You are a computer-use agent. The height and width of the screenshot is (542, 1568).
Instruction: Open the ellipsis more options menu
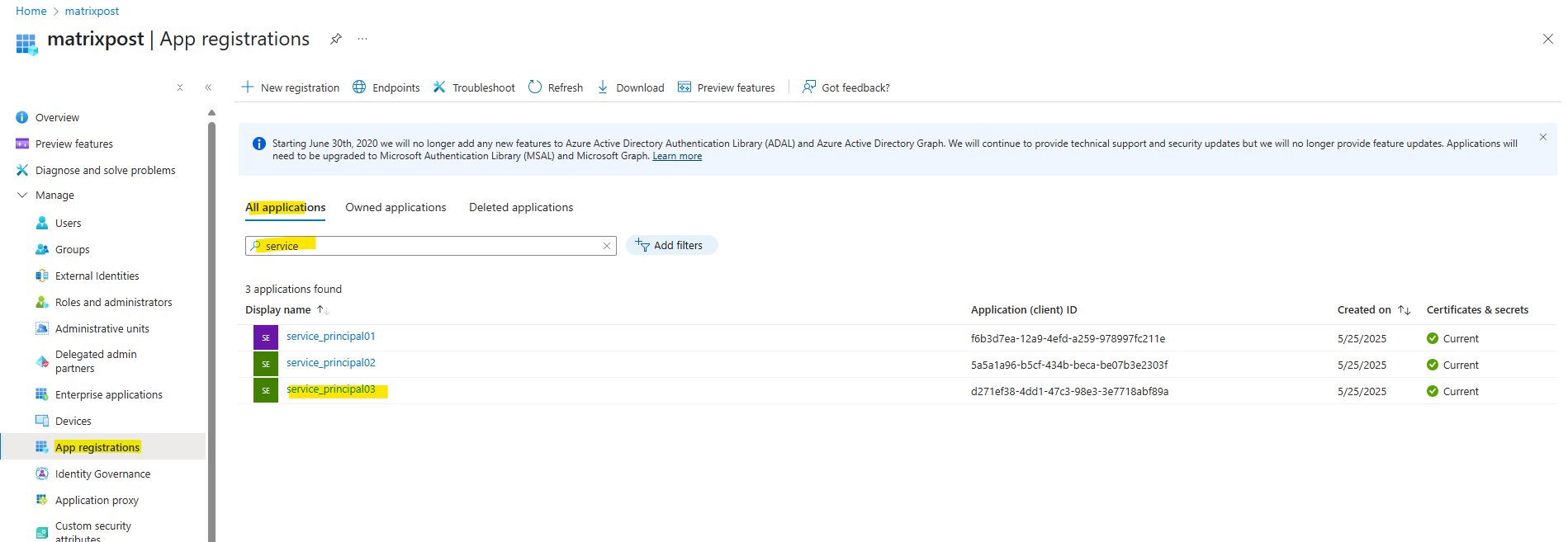tap(362, 39)
